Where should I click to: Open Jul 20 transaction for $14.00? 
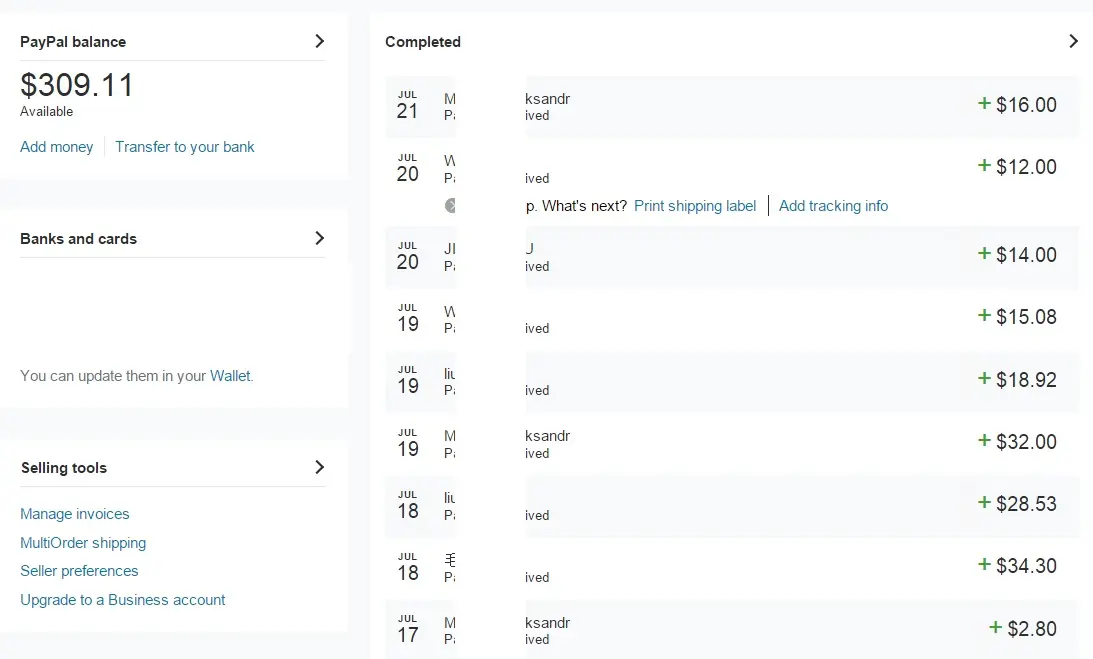[x=732, y=256]
